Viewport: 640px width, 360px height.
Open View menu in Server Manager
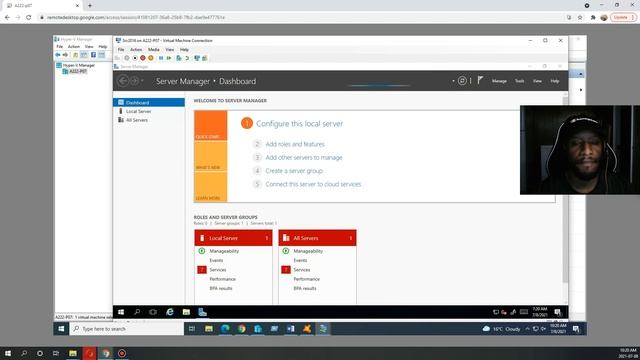click(537, 81)
